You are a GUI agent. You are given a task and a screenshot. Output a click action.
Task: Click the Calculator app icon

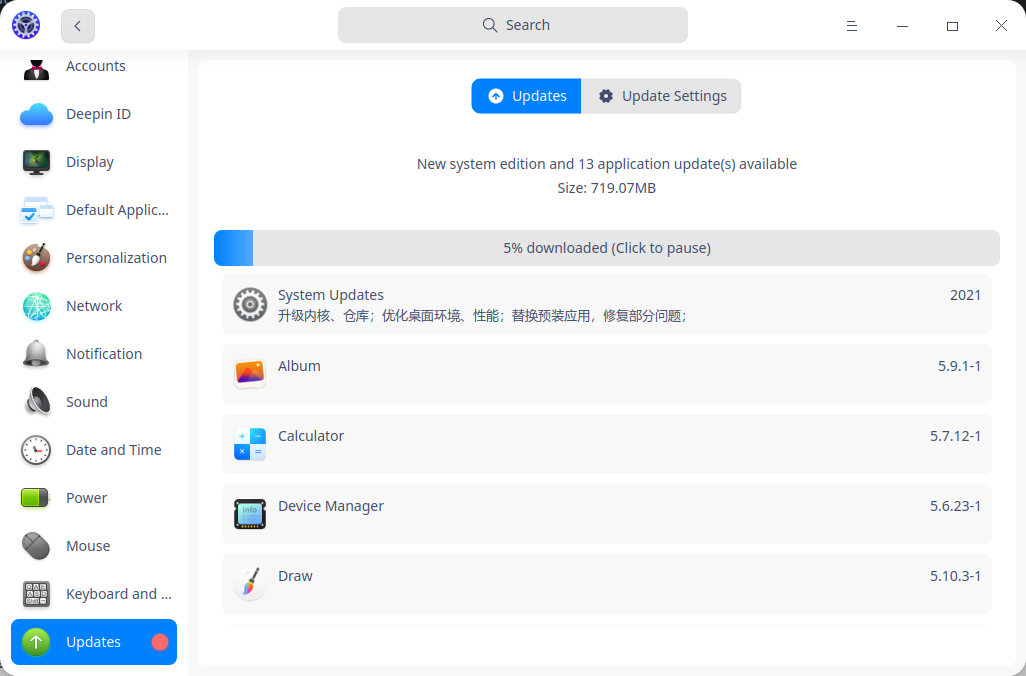click(x=250, y=444)
